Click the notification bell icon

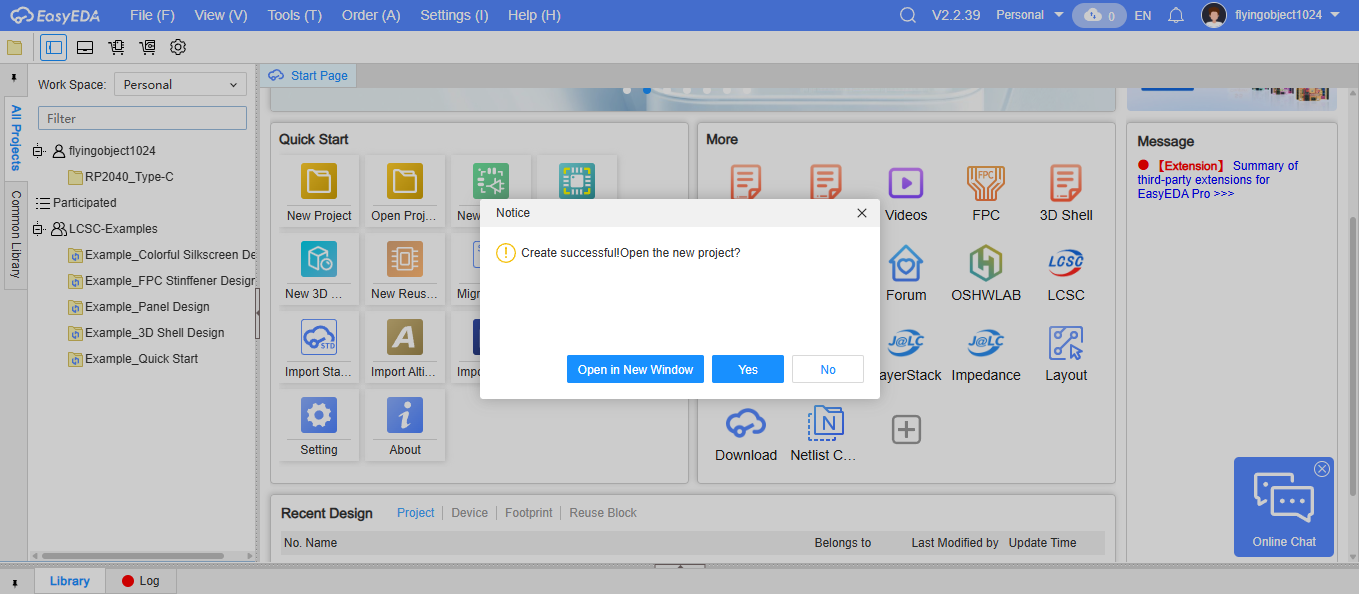click(1176, 15)
